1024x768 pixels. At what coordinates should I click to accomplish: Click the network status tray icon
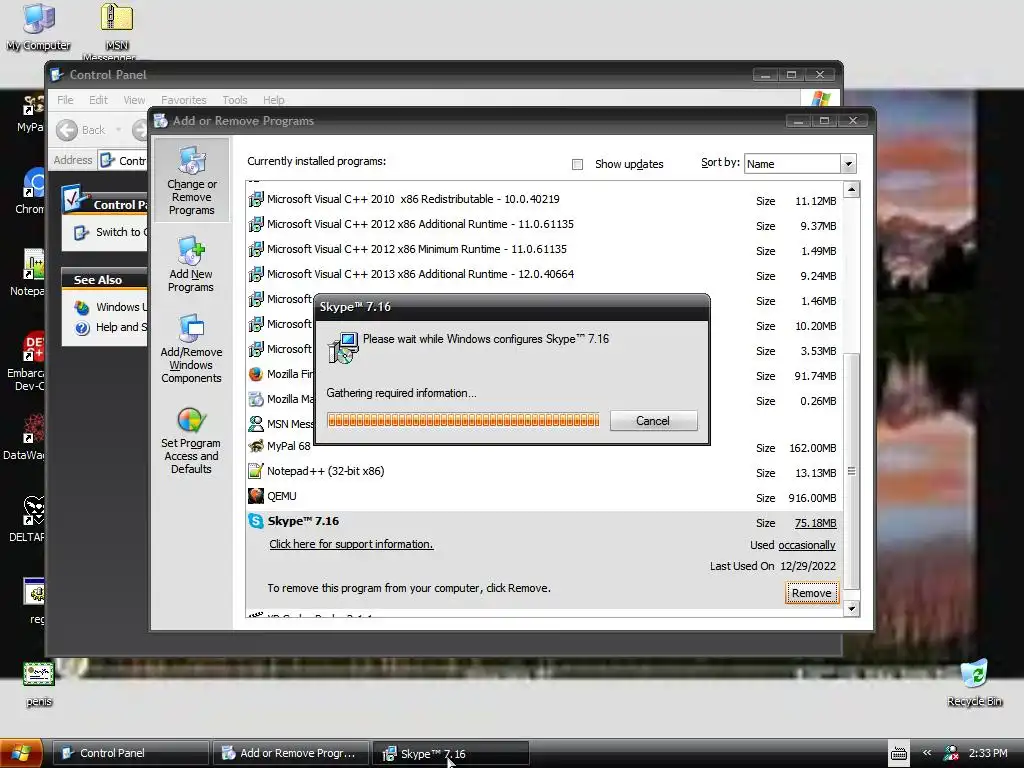click(952, 753)
